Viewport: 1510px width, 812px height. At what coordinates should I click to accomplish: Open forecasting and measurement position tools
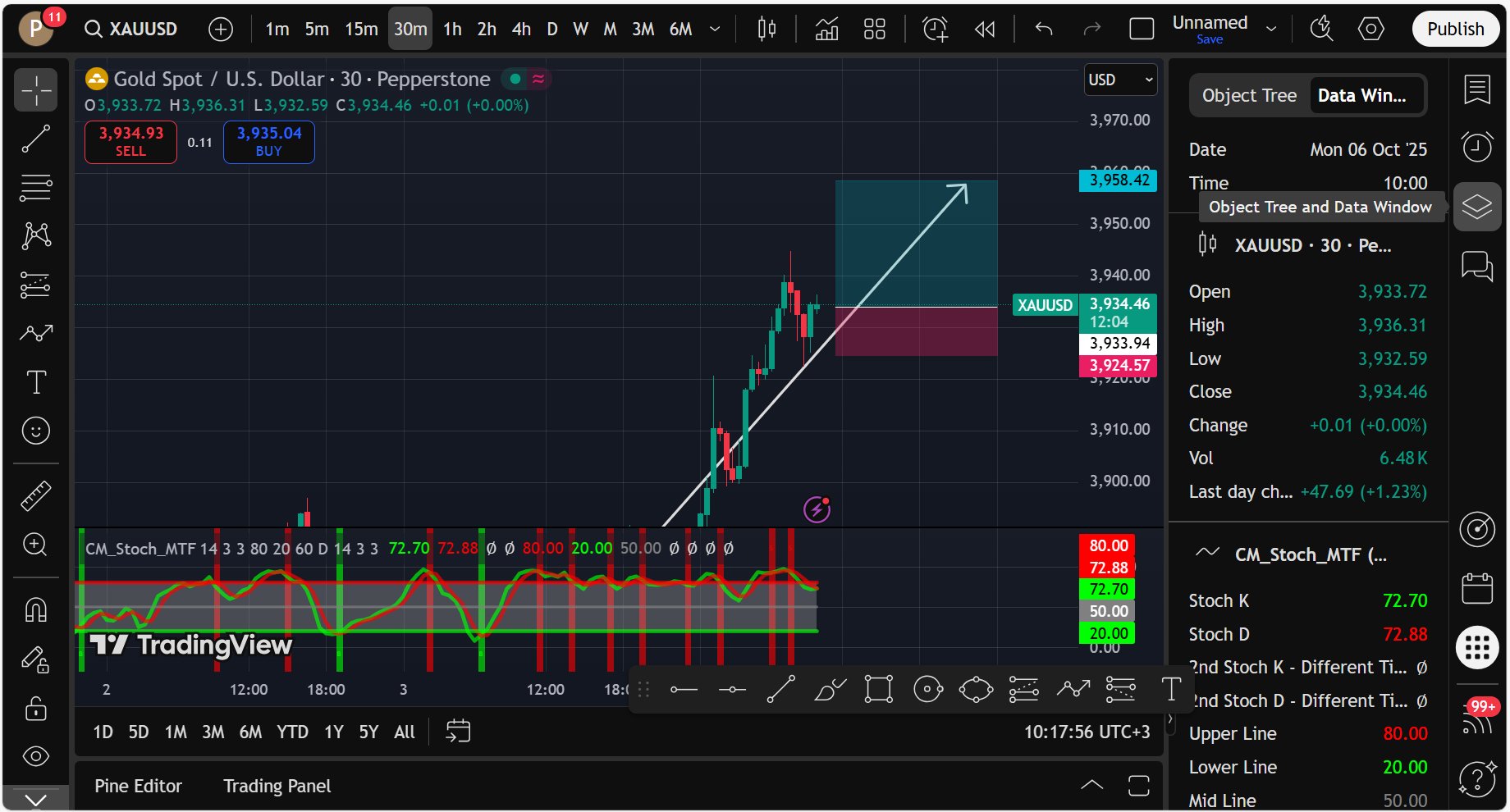tap(35, 285)
